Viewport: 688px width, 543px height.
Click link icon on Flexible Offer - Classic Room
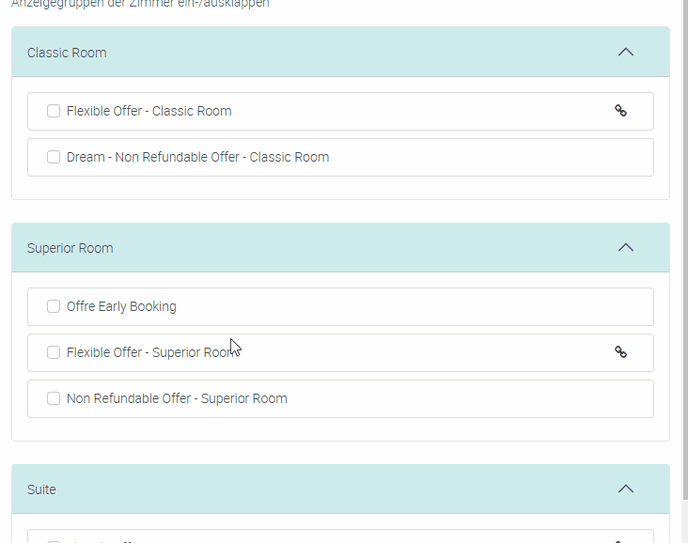coord(620,111)
